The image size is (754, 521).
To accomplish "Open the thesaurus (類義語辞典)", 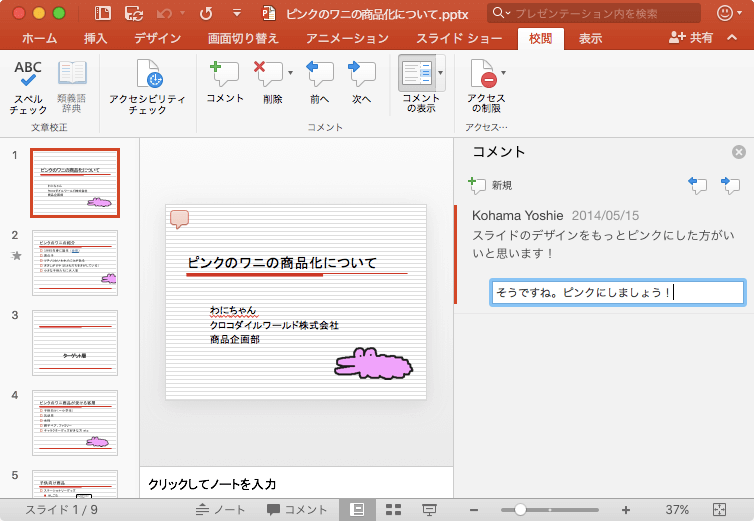I will [72, 87].
